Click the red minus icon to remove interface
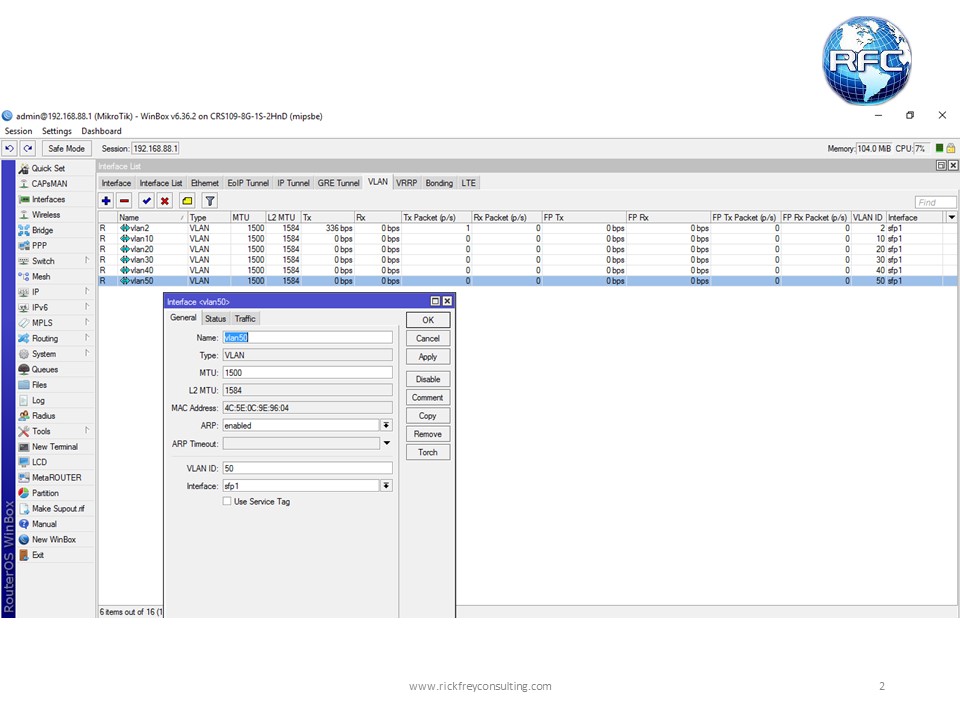Image resolution: width=960 pixels, height=720 pixels. pos(124,201)
